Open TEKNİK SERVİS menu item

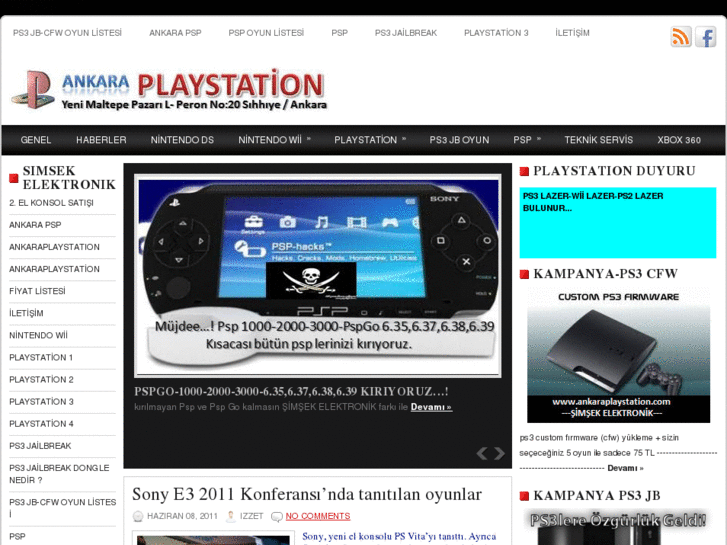click(599, 140)
